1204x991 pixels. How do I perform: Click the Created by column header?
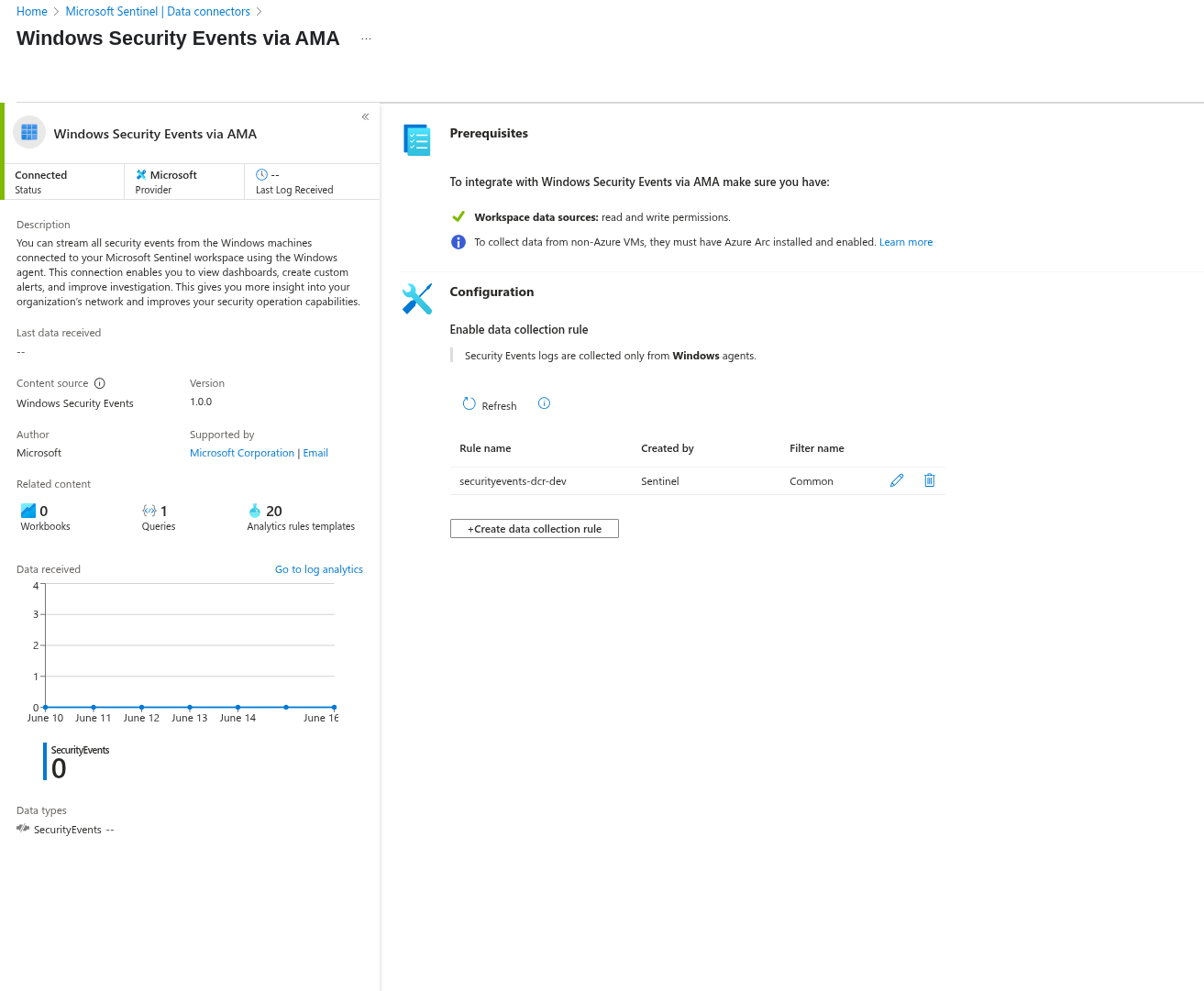[x=668, y=448]
